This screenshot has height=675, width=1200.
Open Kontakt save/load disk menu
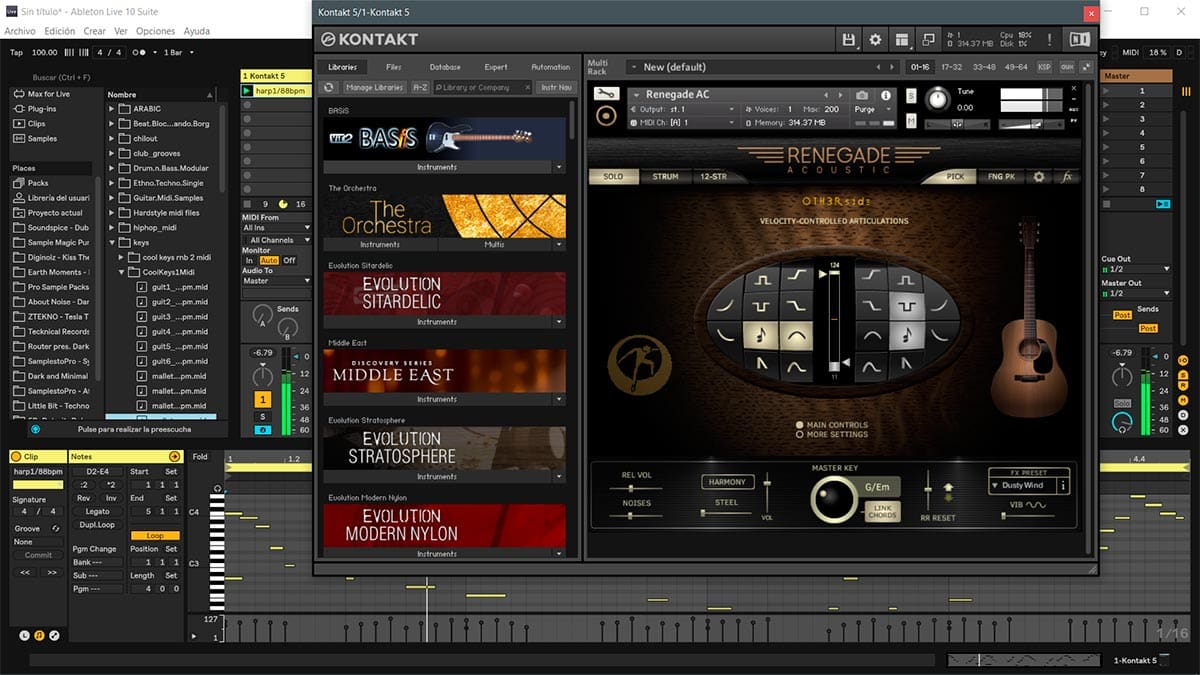coord(849,39)
